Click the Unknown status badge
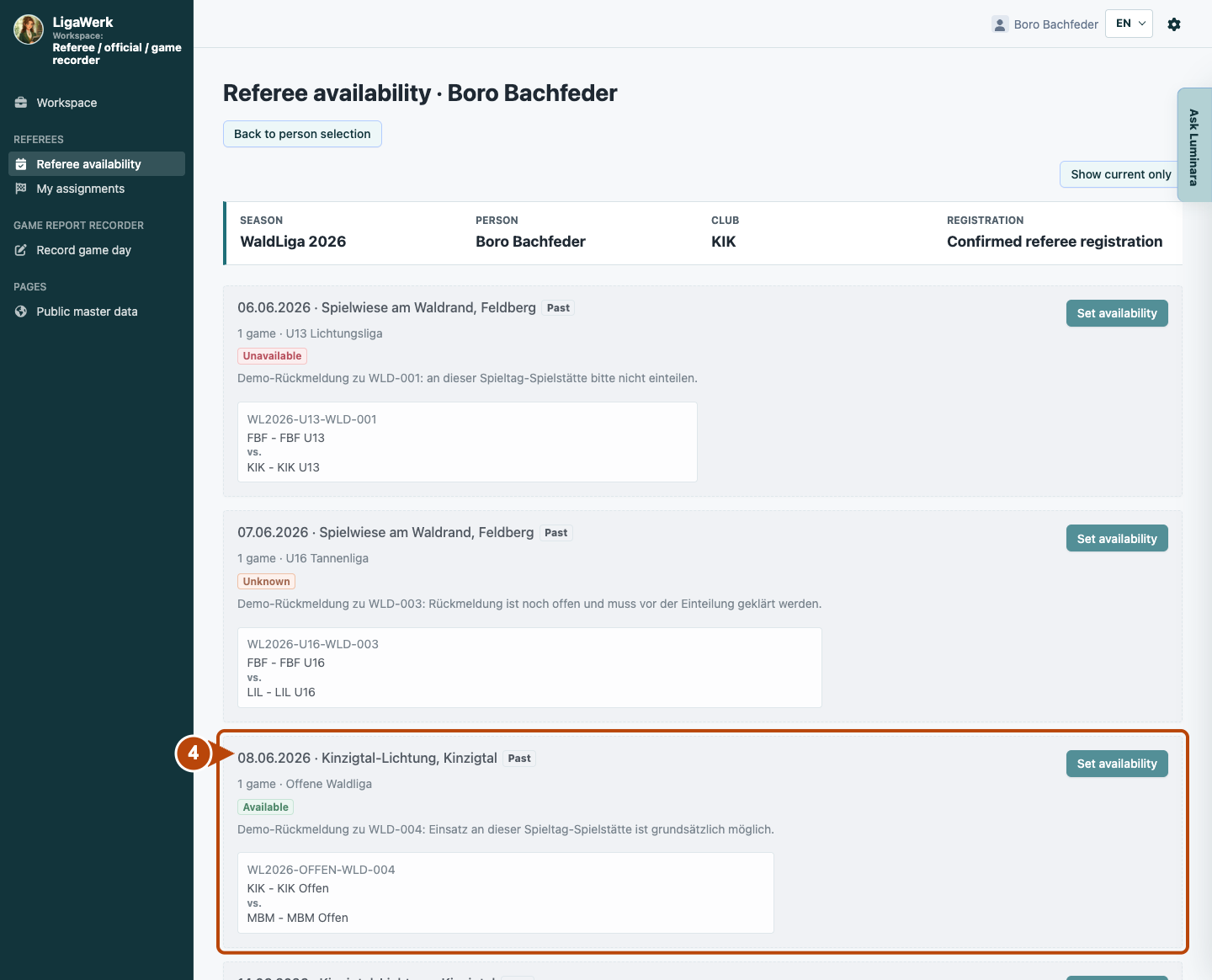Viewport: 1212px width, 980px height. tap(266, 582)
